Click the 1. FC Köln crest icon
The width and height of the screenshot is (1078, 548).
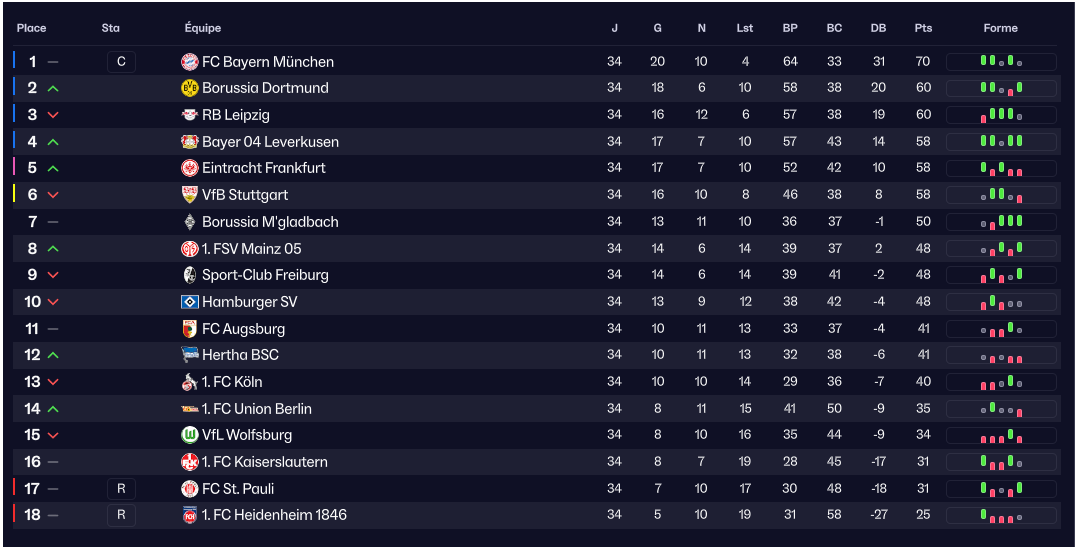click(190, 382)
